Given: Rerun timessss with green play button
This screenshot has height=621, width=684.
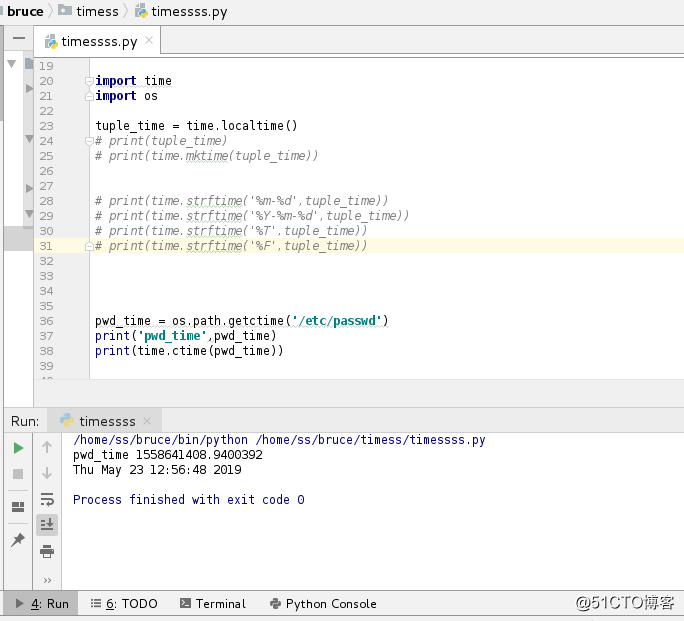Looking at the screenshot, I should (18, 448).
